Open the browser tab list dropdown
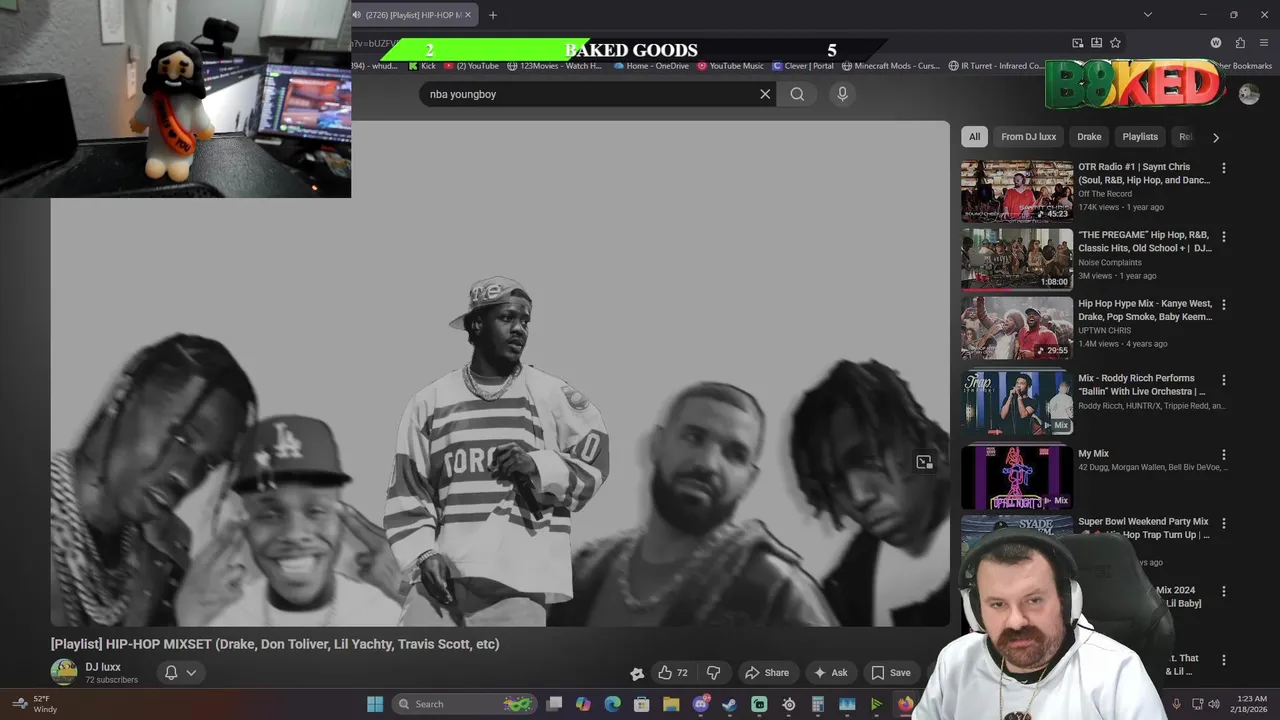 point(1147,15)
